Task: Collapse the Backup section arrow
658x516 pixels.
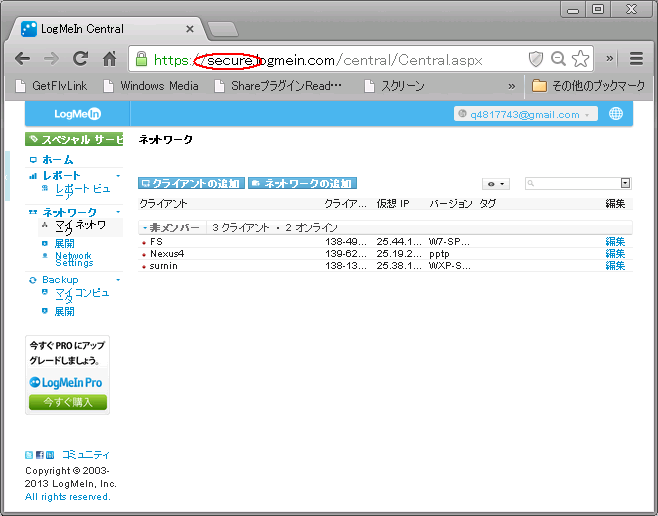Action: click(x=118, y=280)
